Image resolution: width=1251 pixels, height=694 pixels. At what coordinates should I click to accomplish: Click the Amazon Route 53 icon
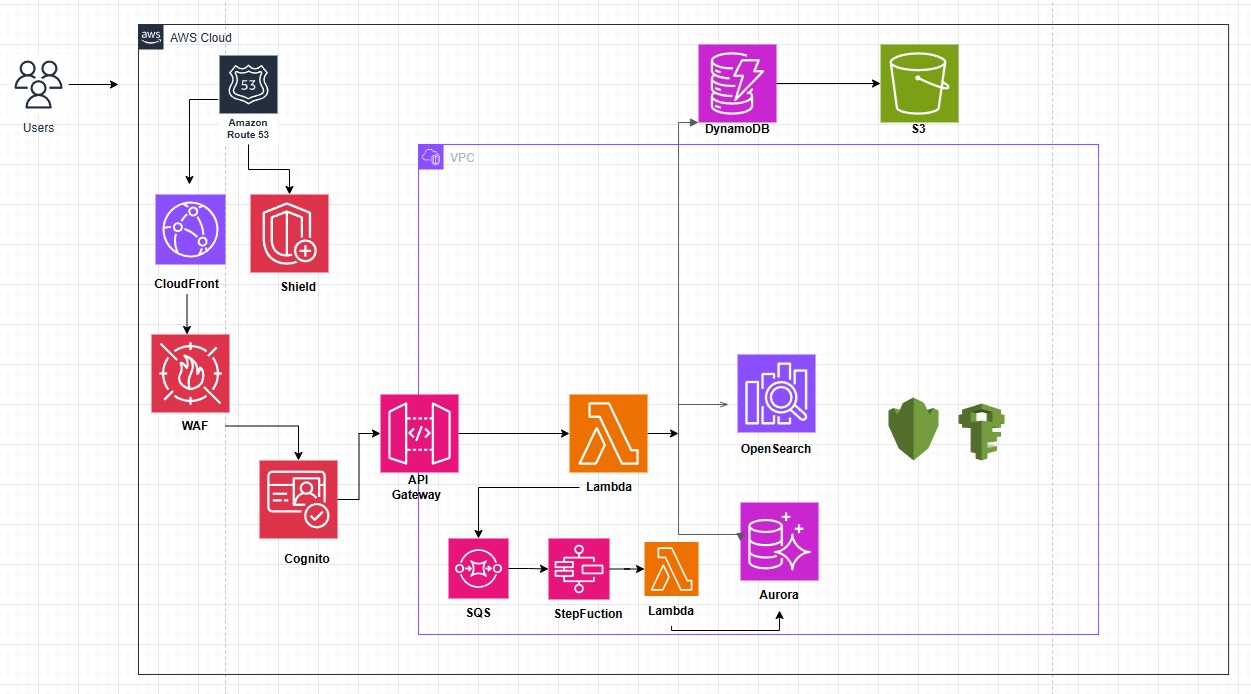[249, 85]
